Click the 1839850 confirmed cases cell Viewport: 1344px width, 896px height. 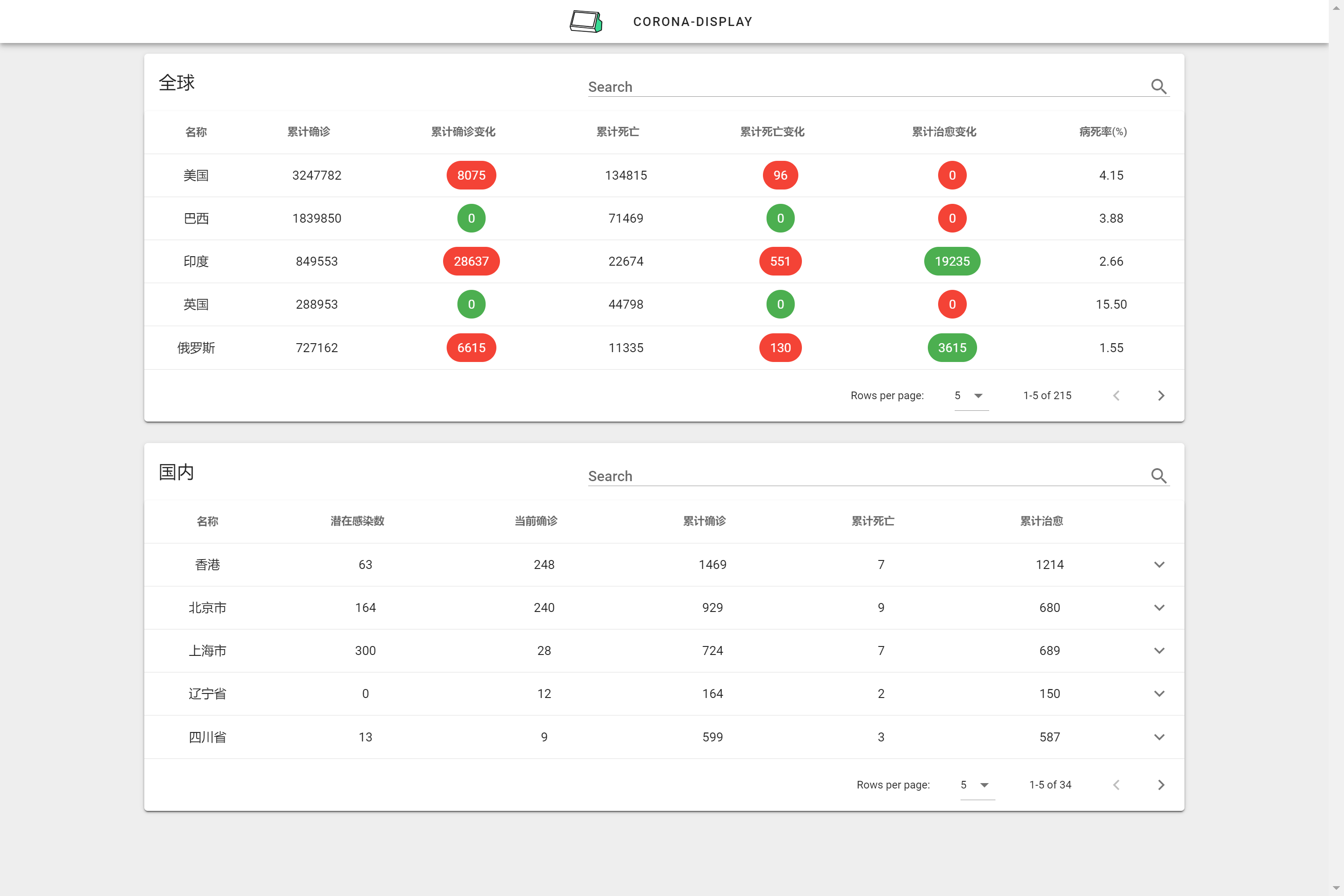pos(317,218)
